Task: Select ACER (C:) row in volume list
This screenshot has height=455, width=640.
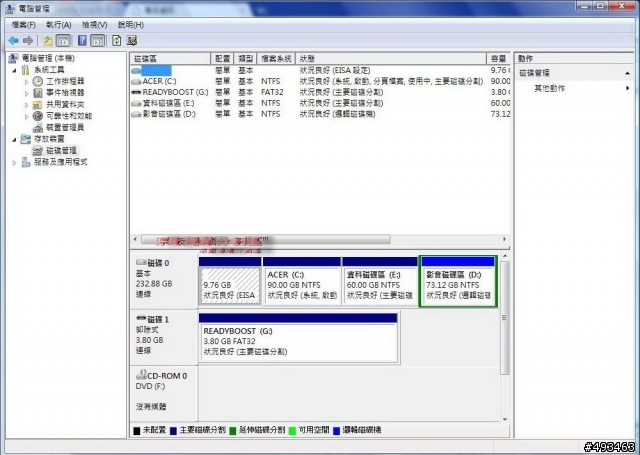Action: pyautogui.click(x=320, y=81)
